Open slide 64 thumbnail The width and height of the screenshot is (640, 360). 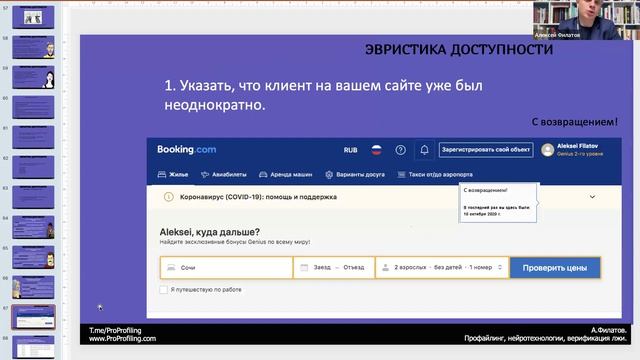(33, 227)
